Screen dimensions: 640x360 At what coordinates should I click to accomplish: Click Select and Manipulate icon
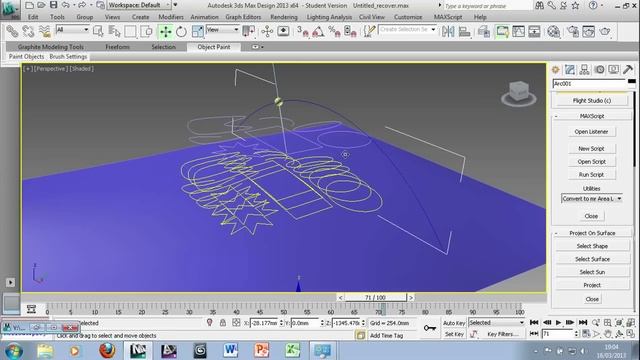[x=267, y=31]
